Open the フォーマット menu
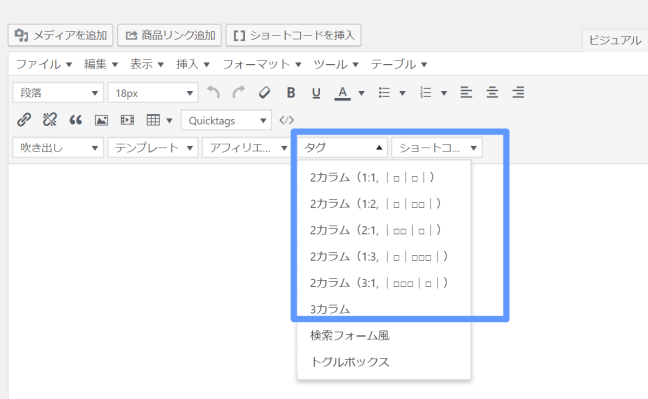648x399 pixels. [x=262, y=64]
